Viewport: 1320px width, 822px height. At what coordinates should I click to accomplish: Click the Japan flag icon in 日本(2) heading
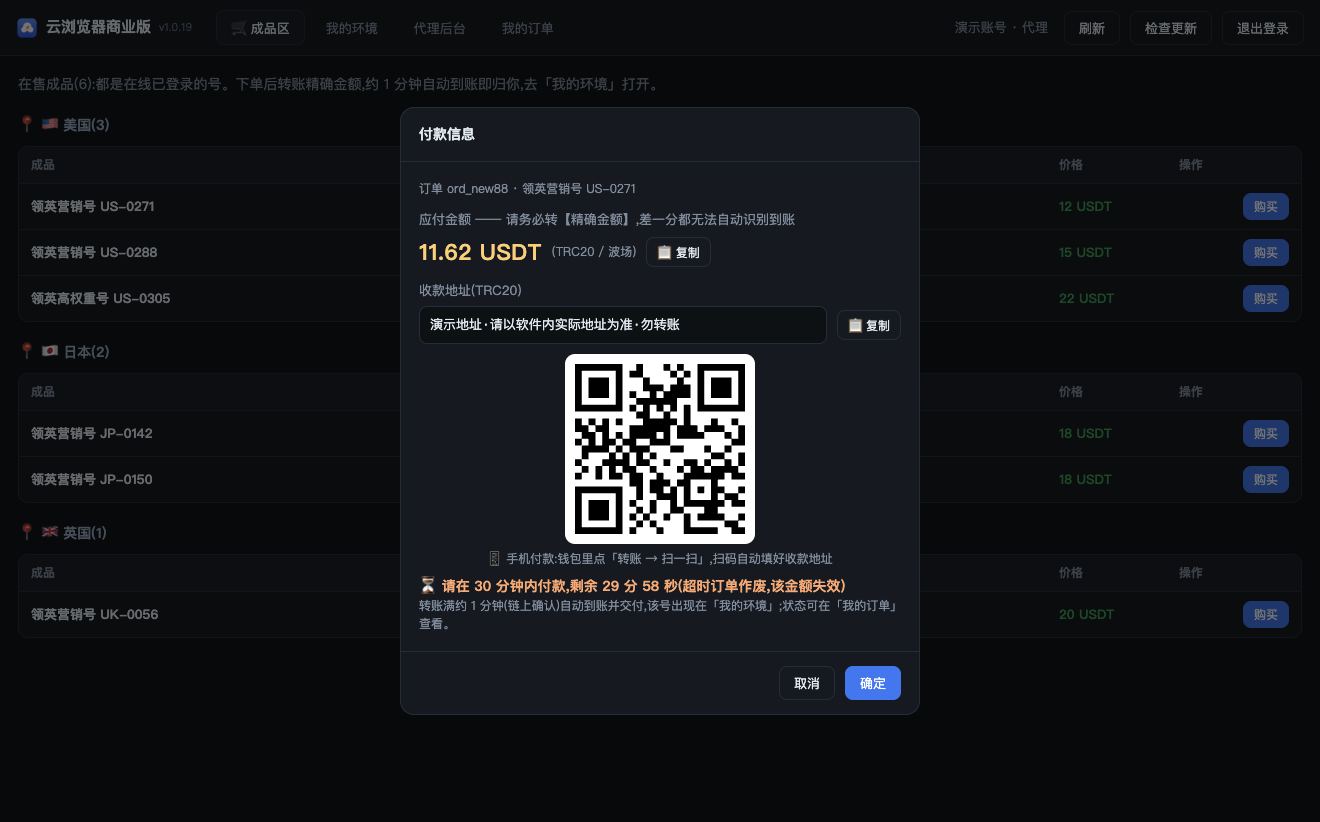(x=50, y=352)
